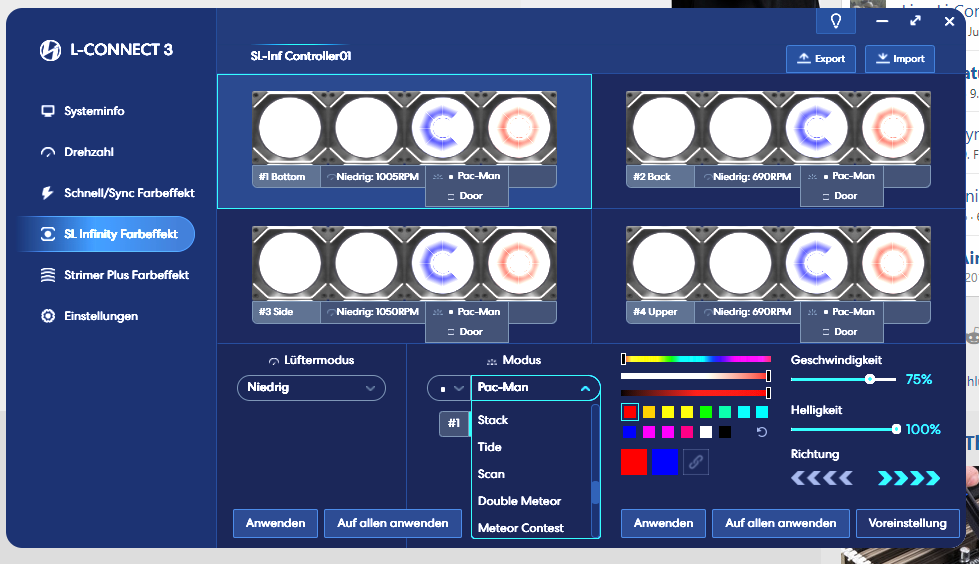This screenshot has height=564, width=979.
Task: Pick the green preset color swatch
Action: tap(706, 412)
